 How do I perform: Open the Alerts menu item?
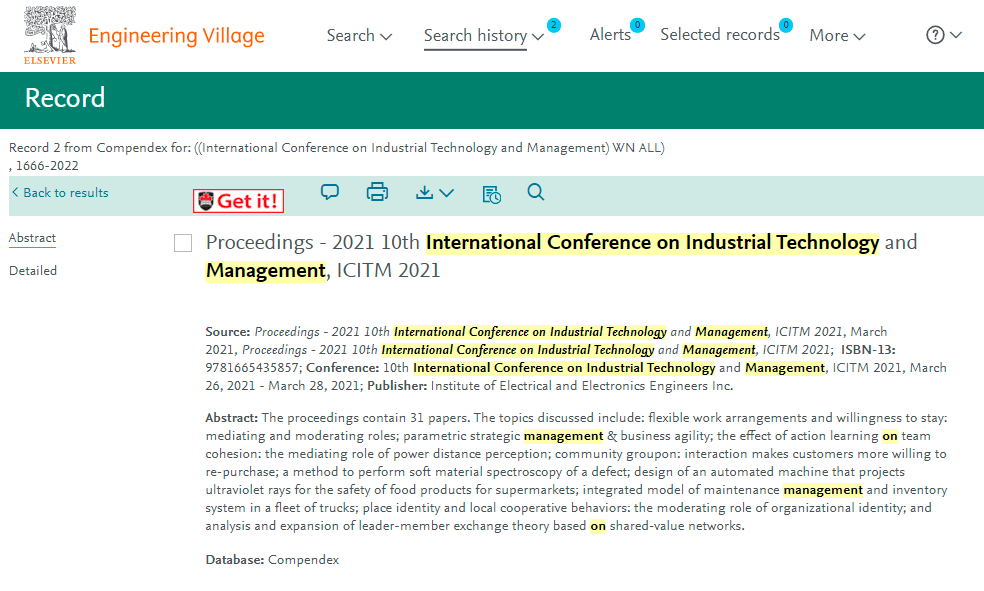tap(610, 35)
